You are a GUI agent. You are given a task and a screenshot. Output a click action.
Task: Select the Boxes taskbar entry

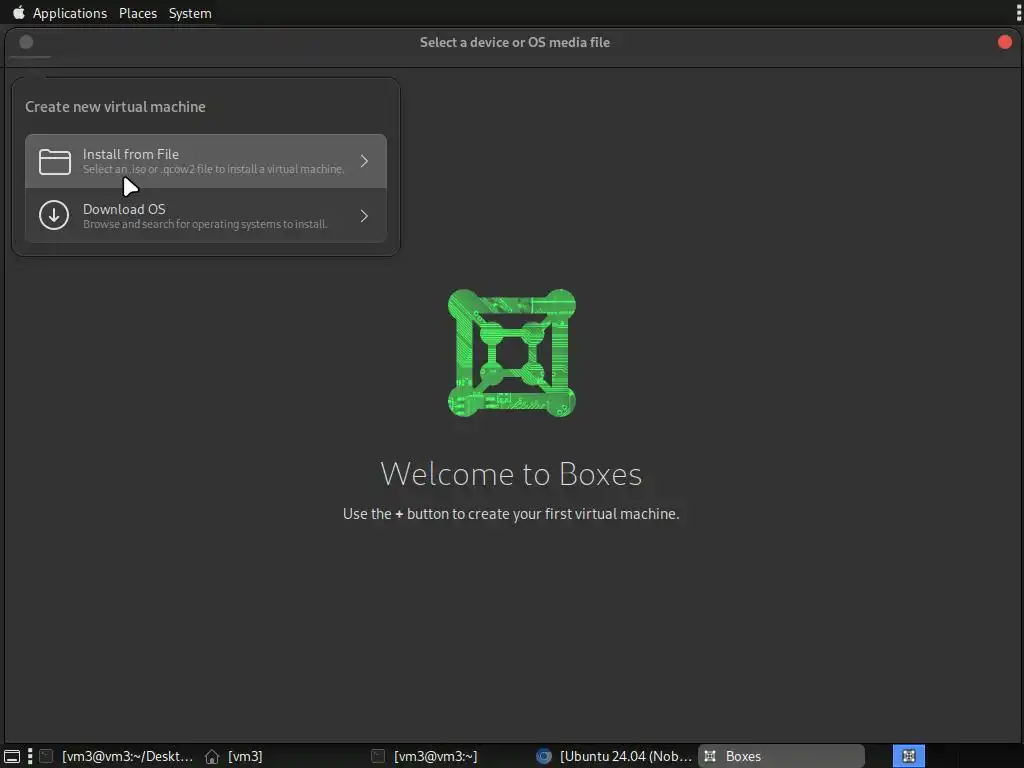(x=781, y=756)
